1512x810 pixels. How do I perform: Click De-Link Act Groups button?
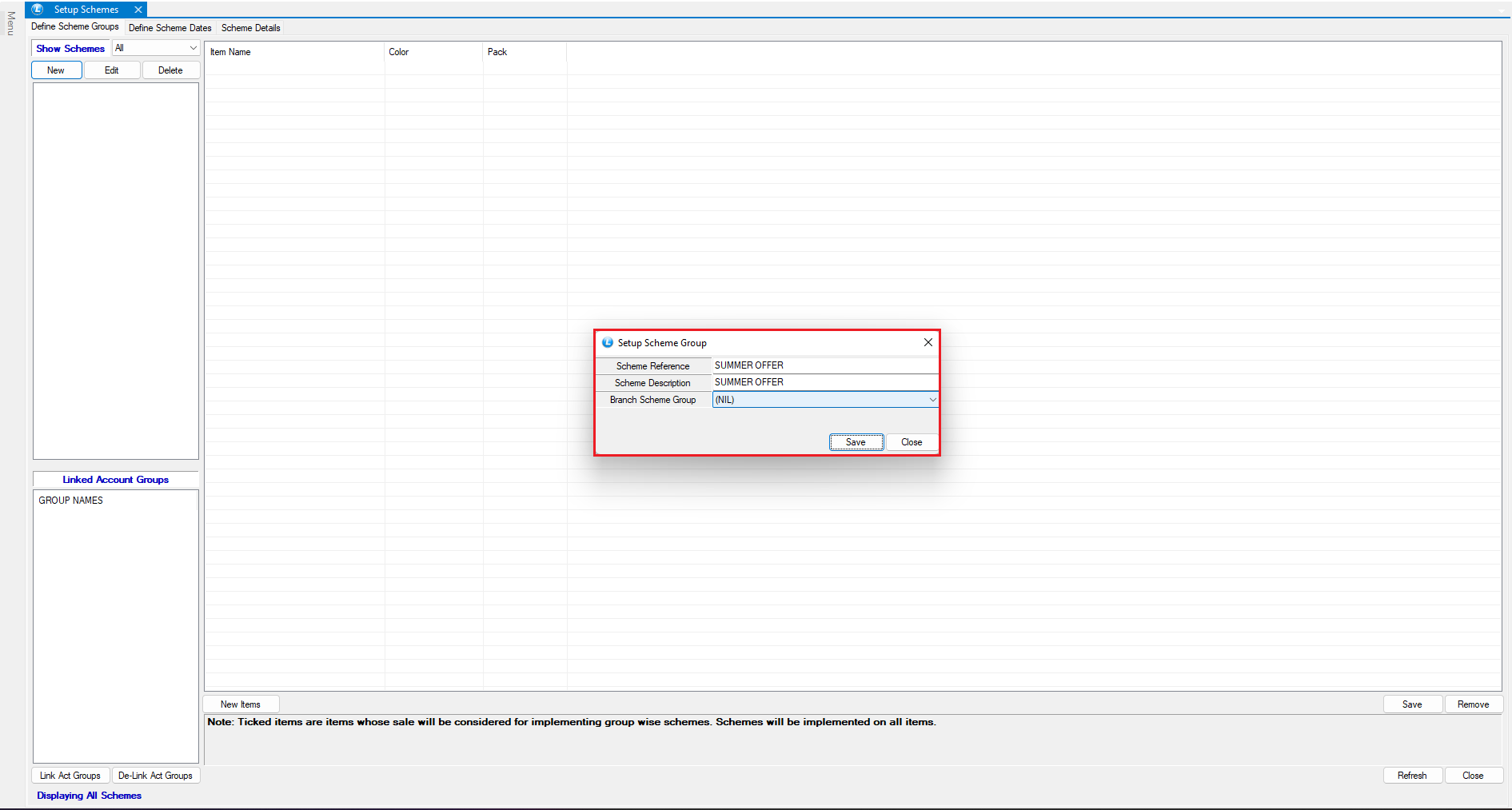click(x=155, y=776)
